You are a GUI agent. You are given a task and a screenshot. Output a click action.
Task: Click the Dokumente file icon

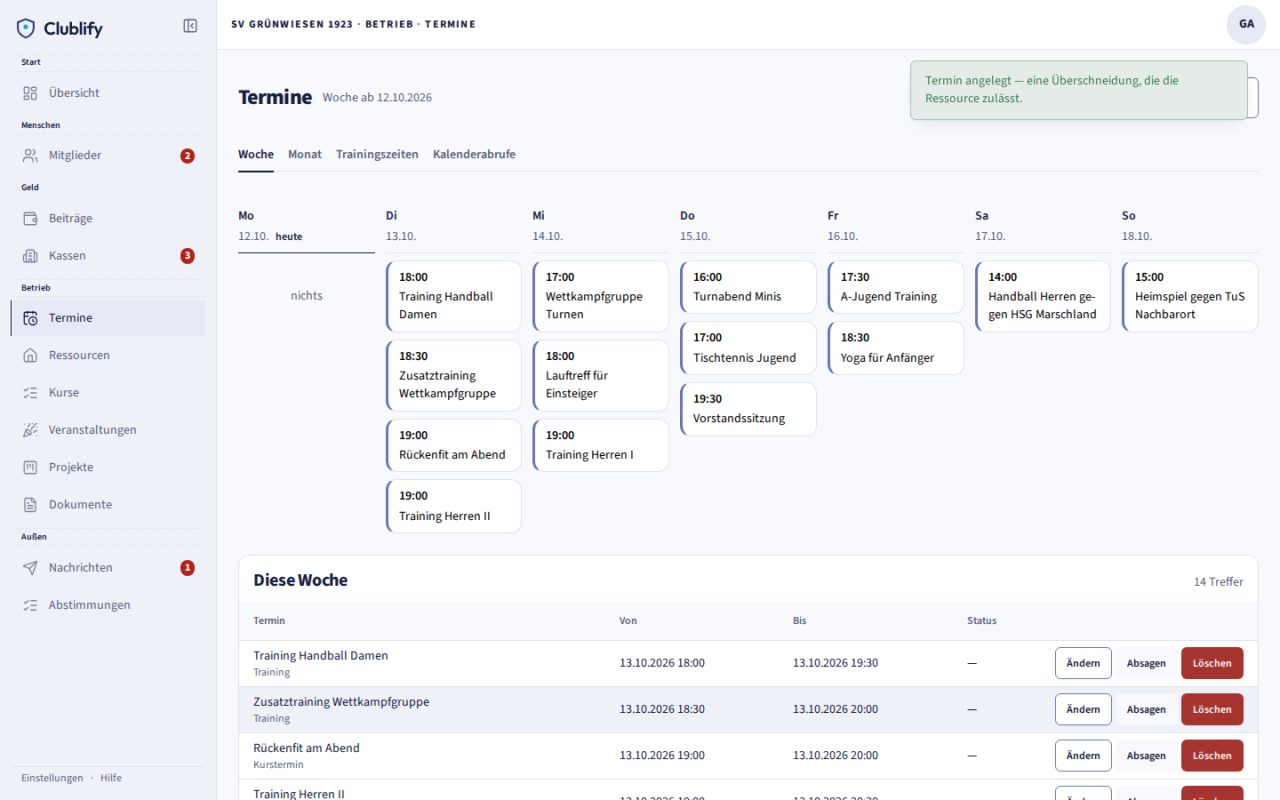coord(30,505)
